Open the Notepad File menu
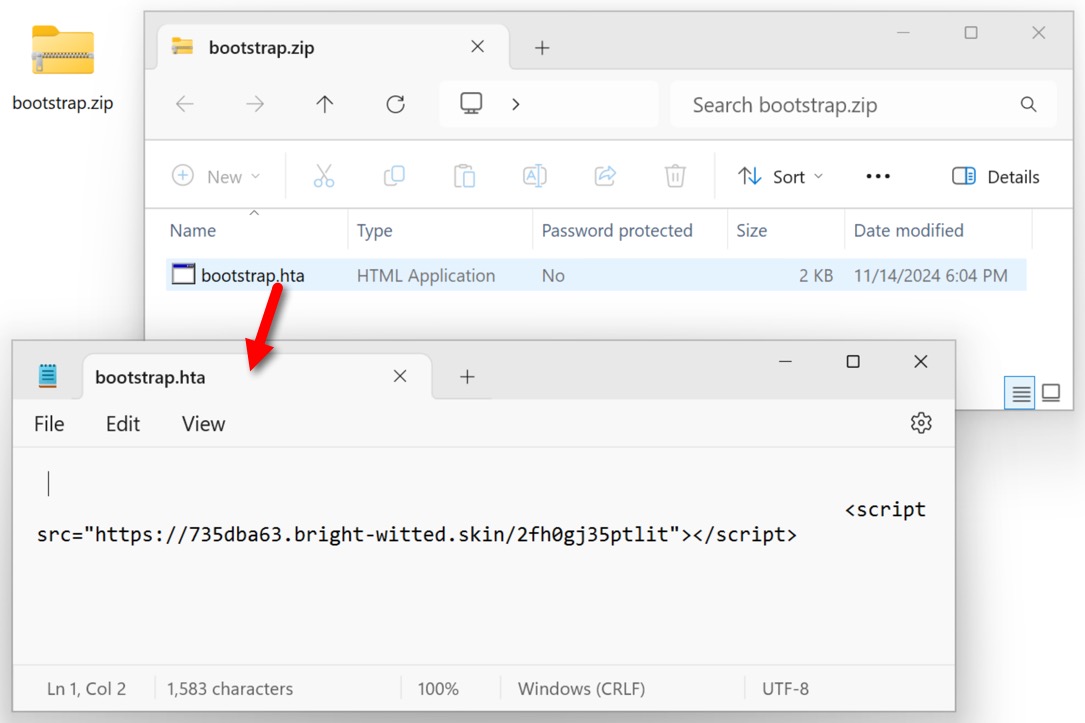1085x723 pixels. [49, 423]
